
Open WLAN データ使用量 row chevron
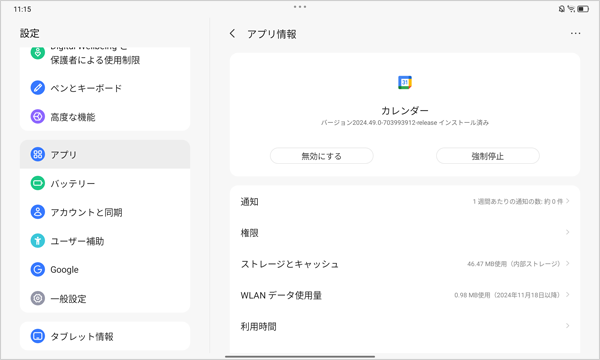click(x=567, y=295)
